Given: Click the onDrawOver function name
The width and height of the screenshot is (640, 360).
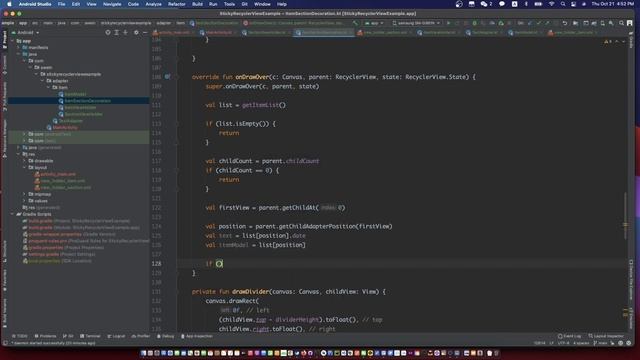Looking at the screenshot, I should tap(252, 77).
